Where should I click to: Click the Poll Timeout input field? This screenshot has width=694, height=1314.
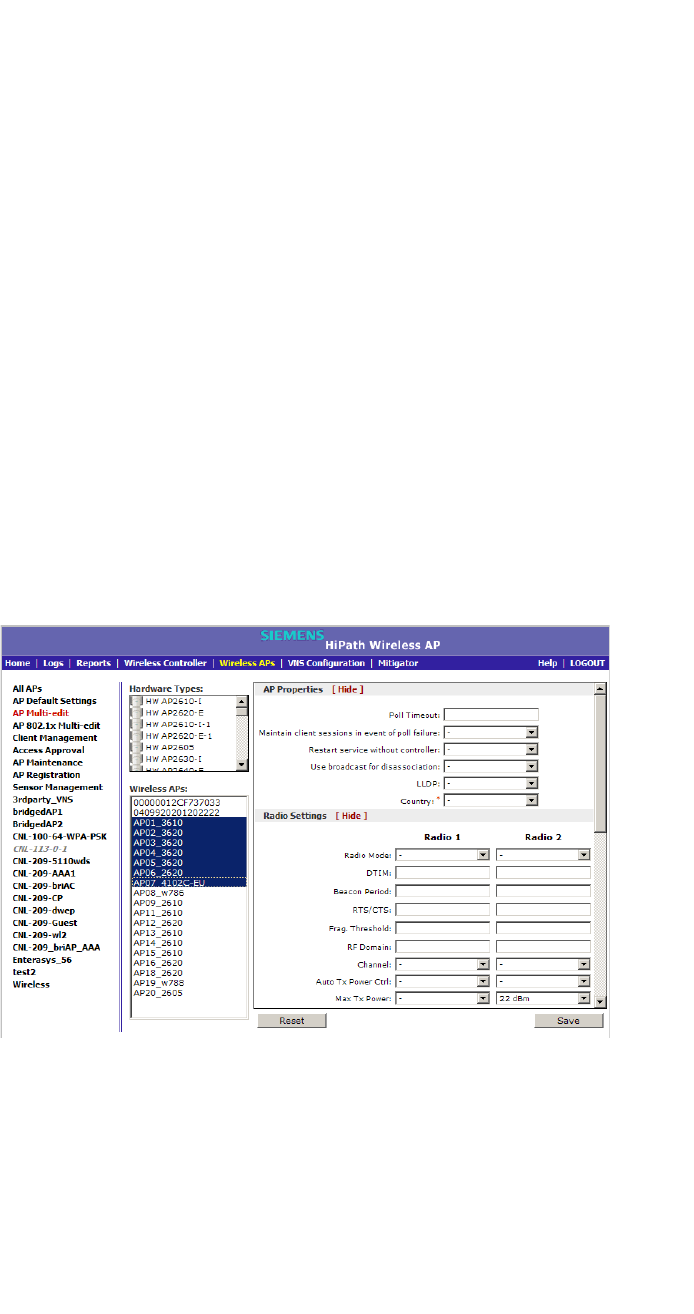tap(491, 714)
